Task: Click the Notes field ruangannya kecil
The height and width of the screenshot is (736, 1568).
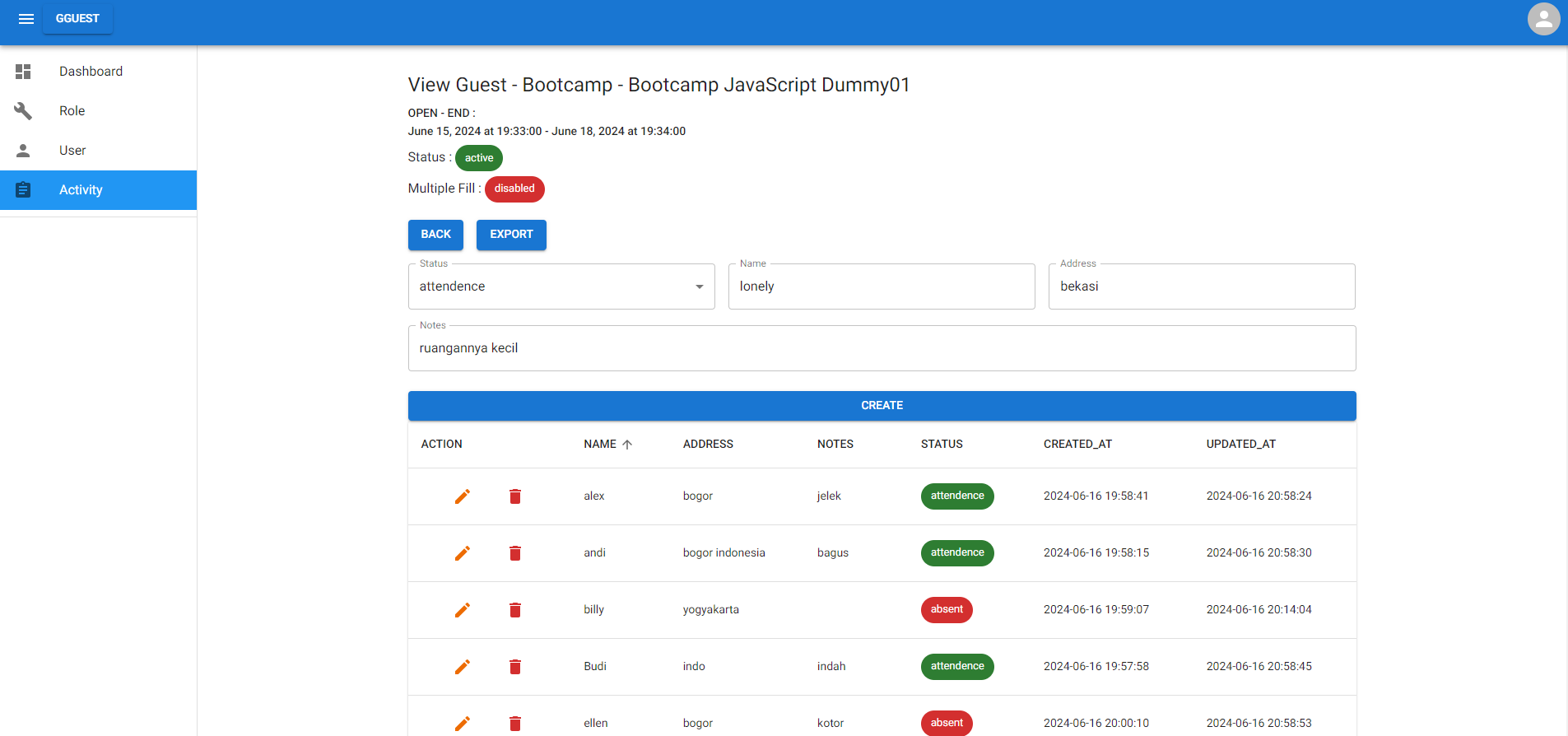Action: 882,348
